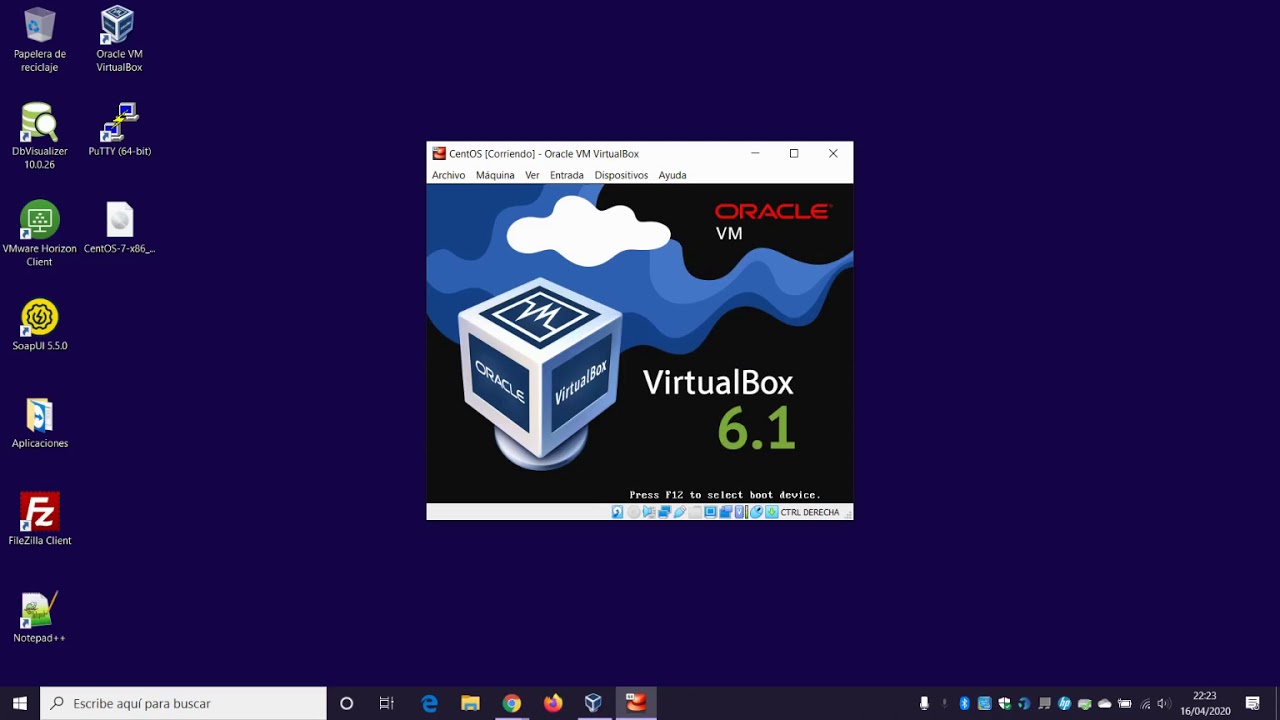Open the Ver menu
Image resolution: width=1280 pixels, height=720 pixels.
point(532,175)
